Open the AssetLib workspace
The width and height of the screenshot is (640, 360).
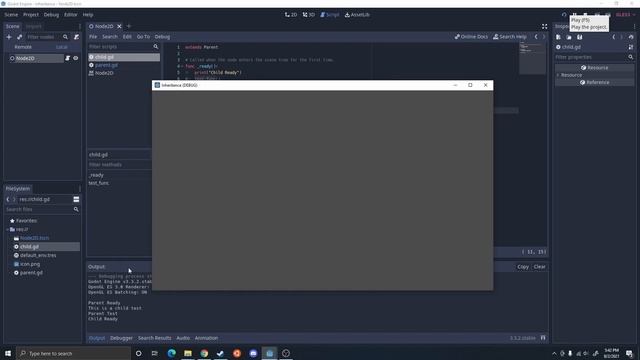pos(357,15)
